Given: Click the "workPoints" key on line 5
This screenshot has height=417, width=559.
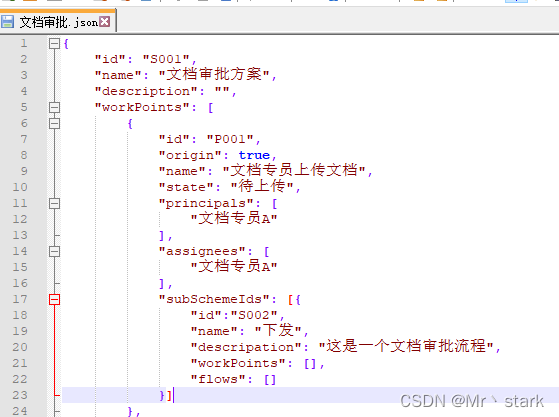Looking at the screenshot, I should tap(142, 107).
